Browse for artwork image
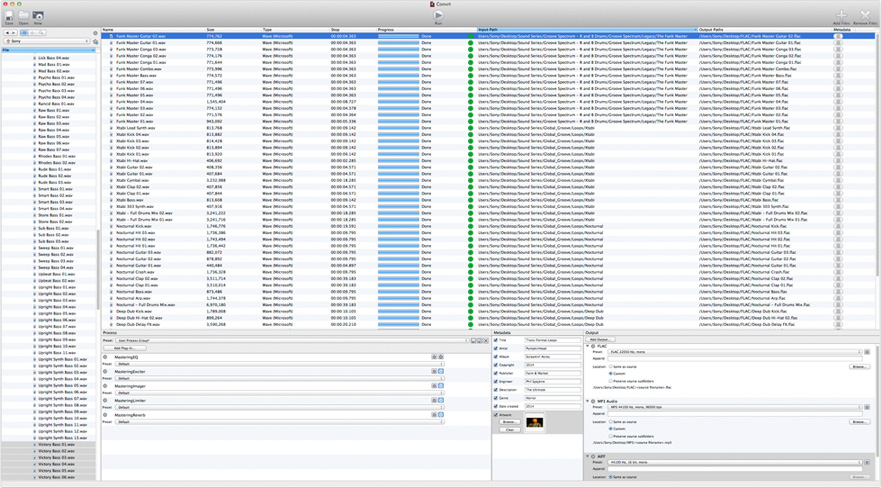 [x=510, y=422]
